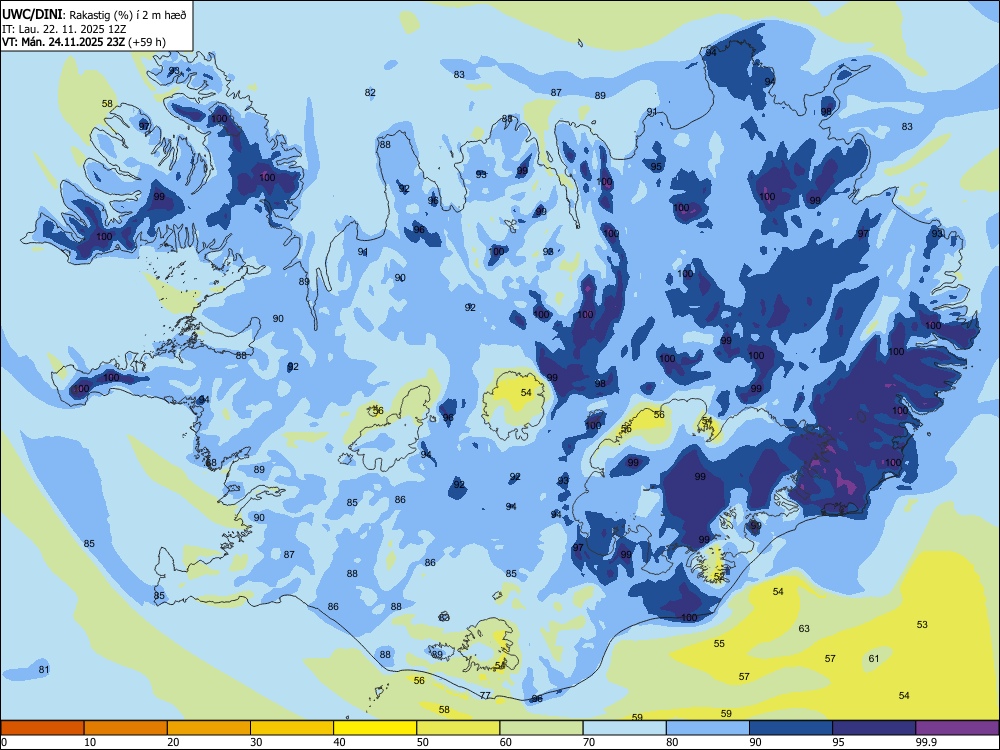Viewport: 1000px width, 750px height.
Task: Click the value '53' in the southeast ocean
Action: pos(922,624)
